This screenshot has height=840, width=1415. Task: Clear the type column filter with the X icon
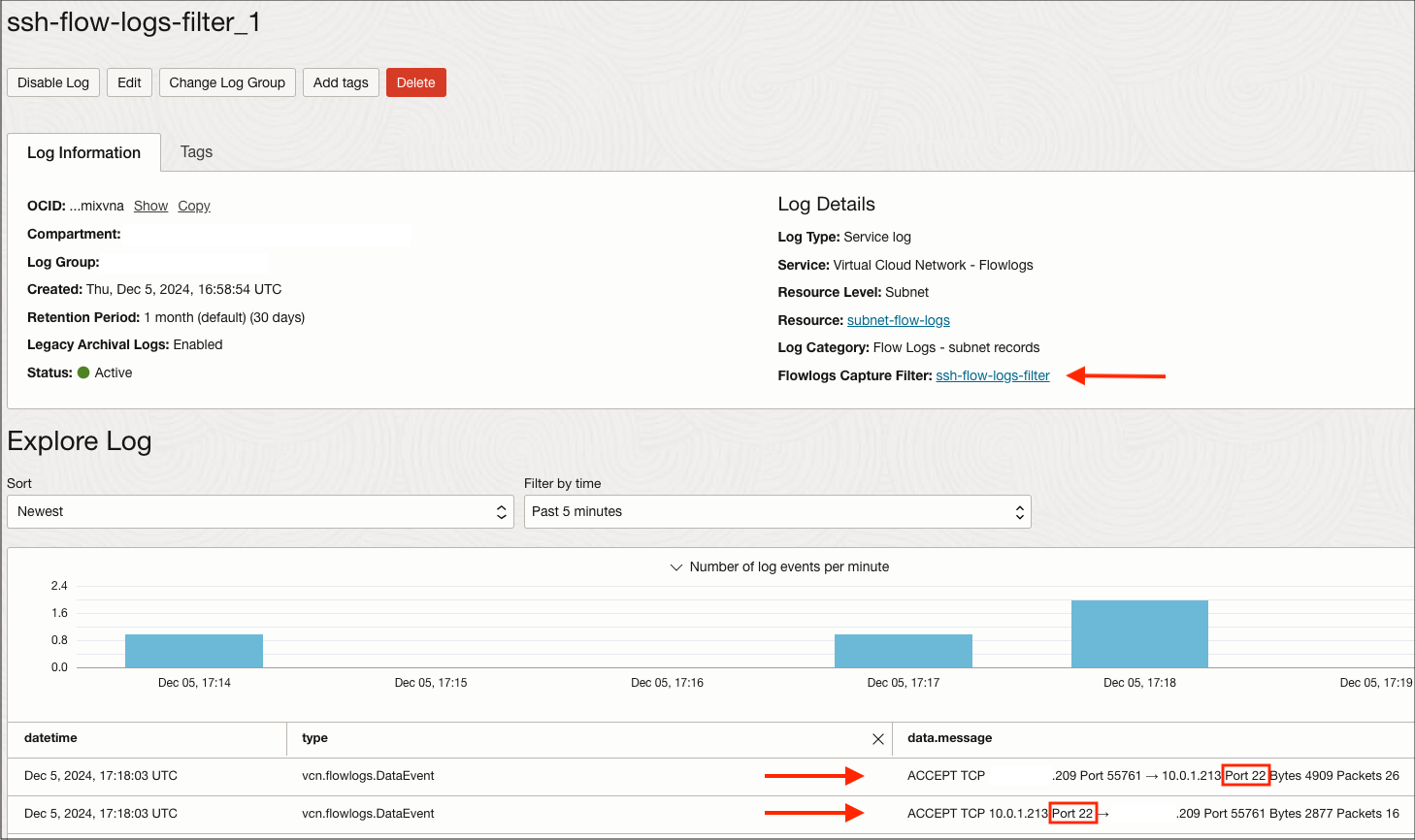tap(878, 738)
